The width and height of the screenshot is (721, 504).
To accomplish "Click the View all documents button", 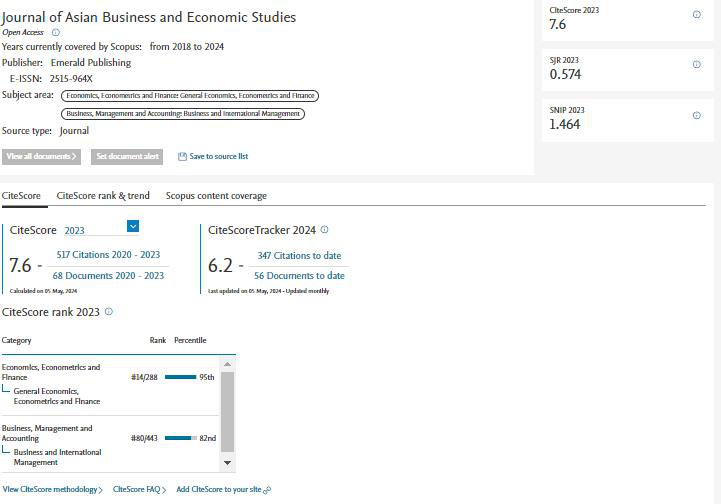I will [42, 157].
